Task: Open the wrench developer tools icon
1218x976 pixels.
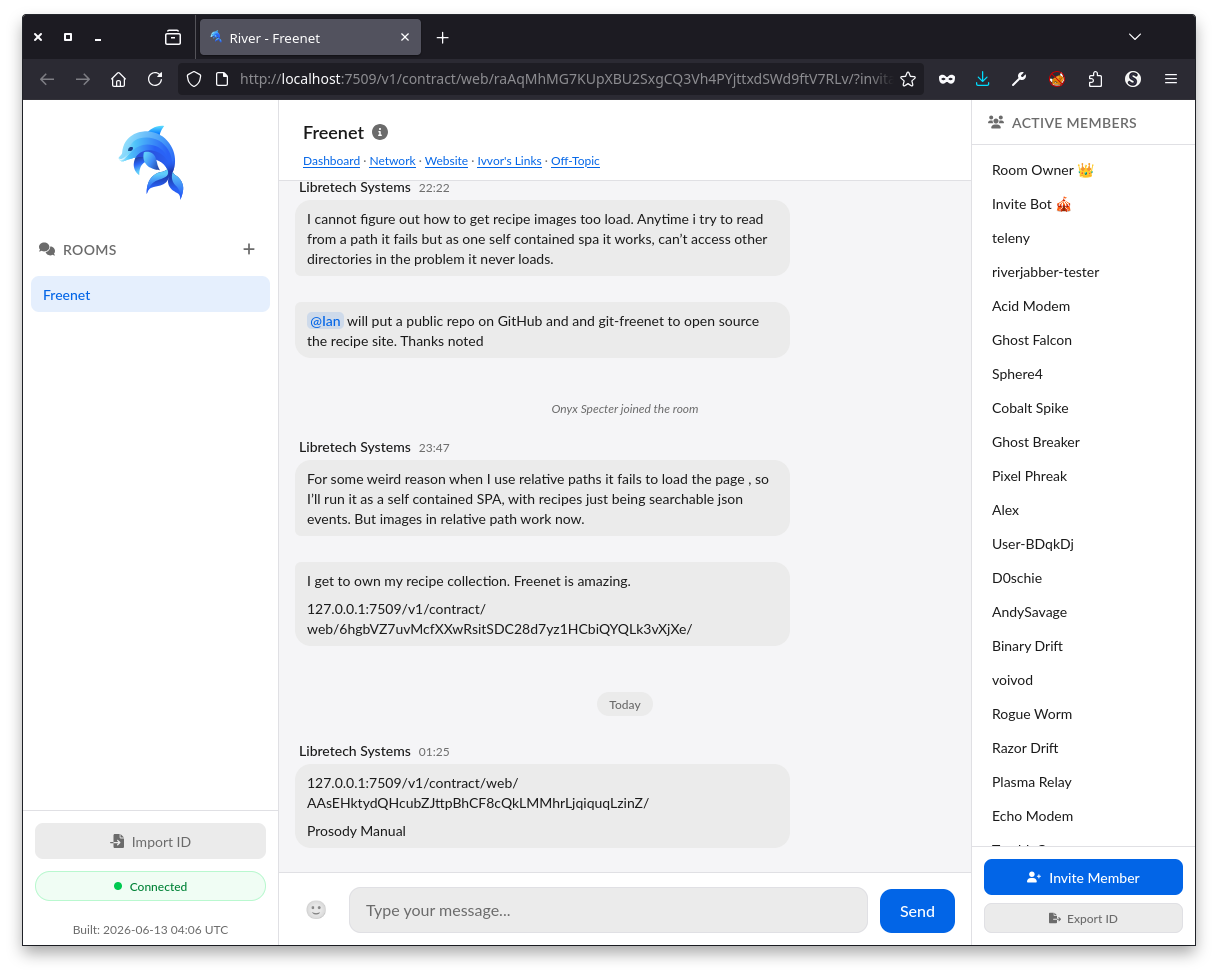Action: pos(1019,79)
